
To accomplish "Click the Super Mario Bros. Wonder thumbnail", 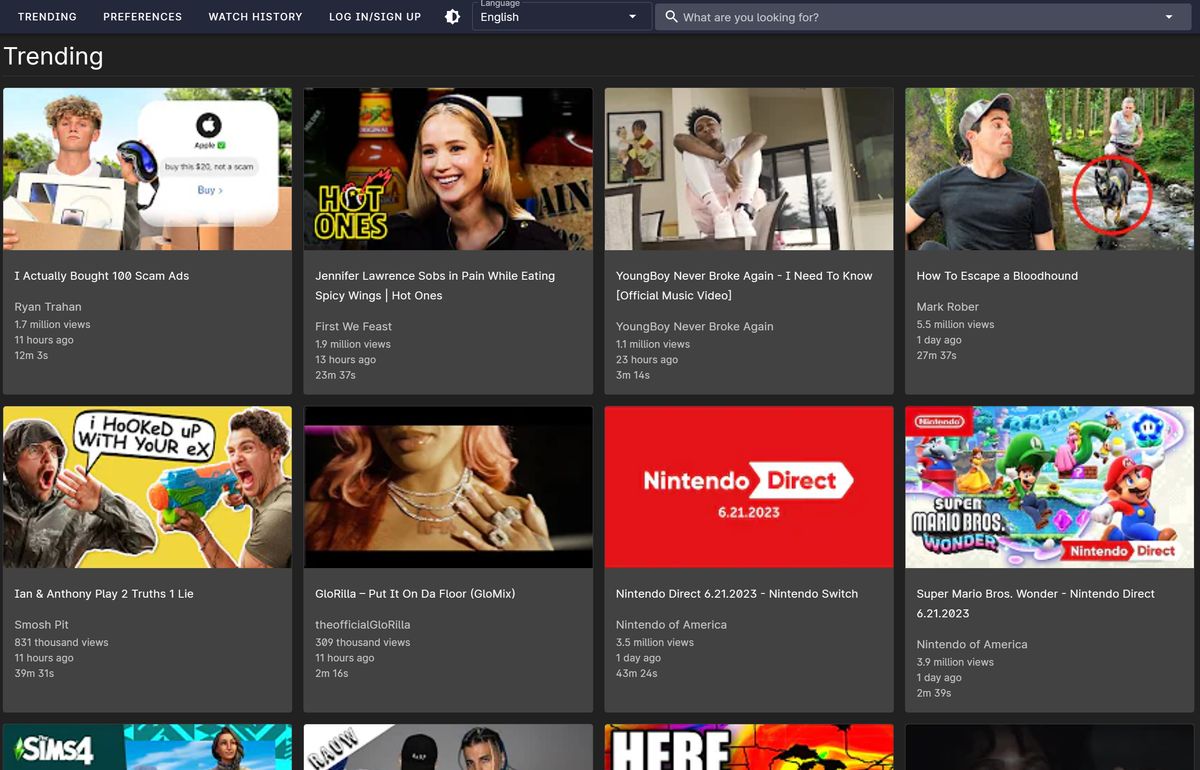I will [x=1048, y=487].
